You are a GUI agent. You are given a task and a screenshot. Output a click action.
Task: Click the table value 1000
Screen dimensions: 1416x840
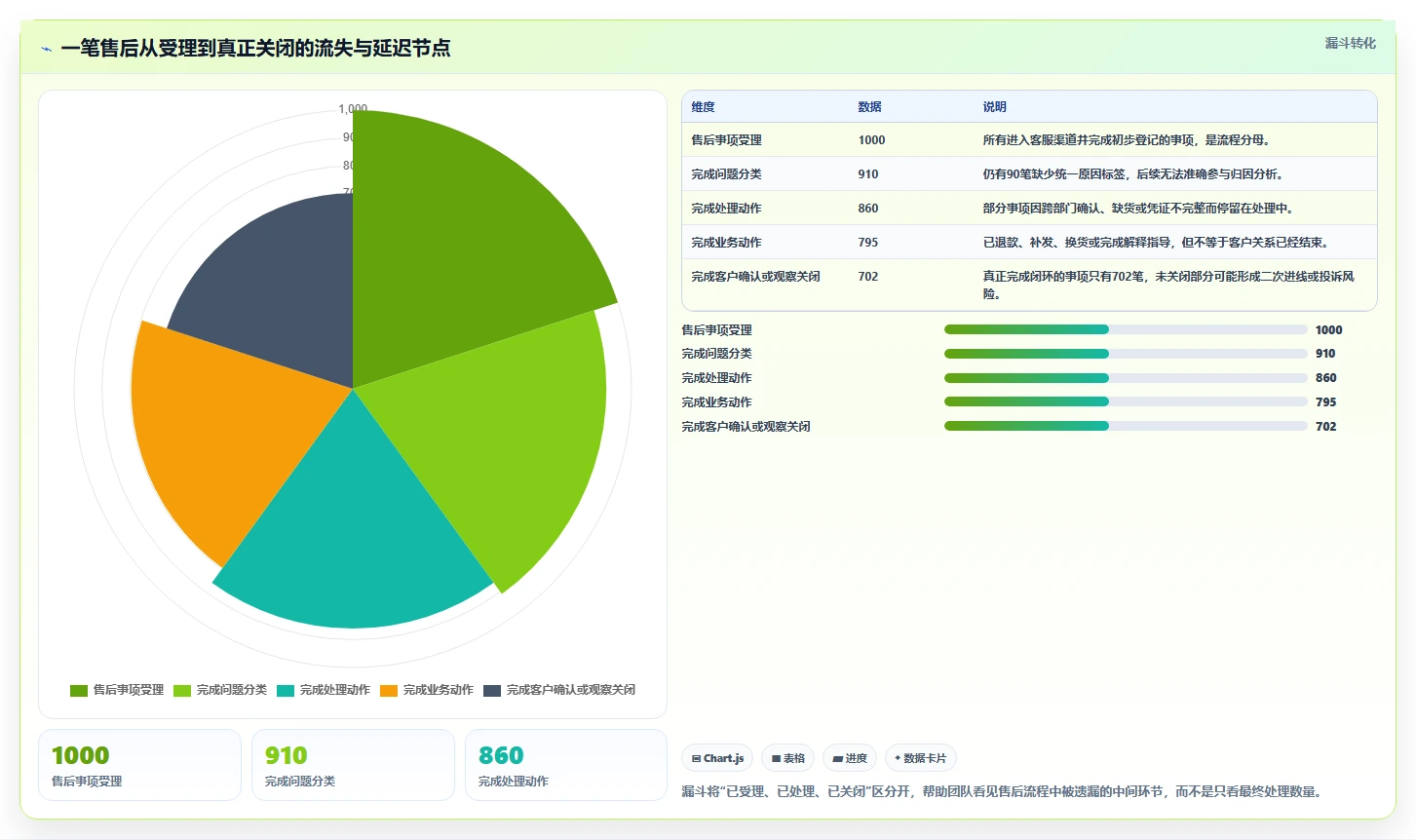coord(871,140)
